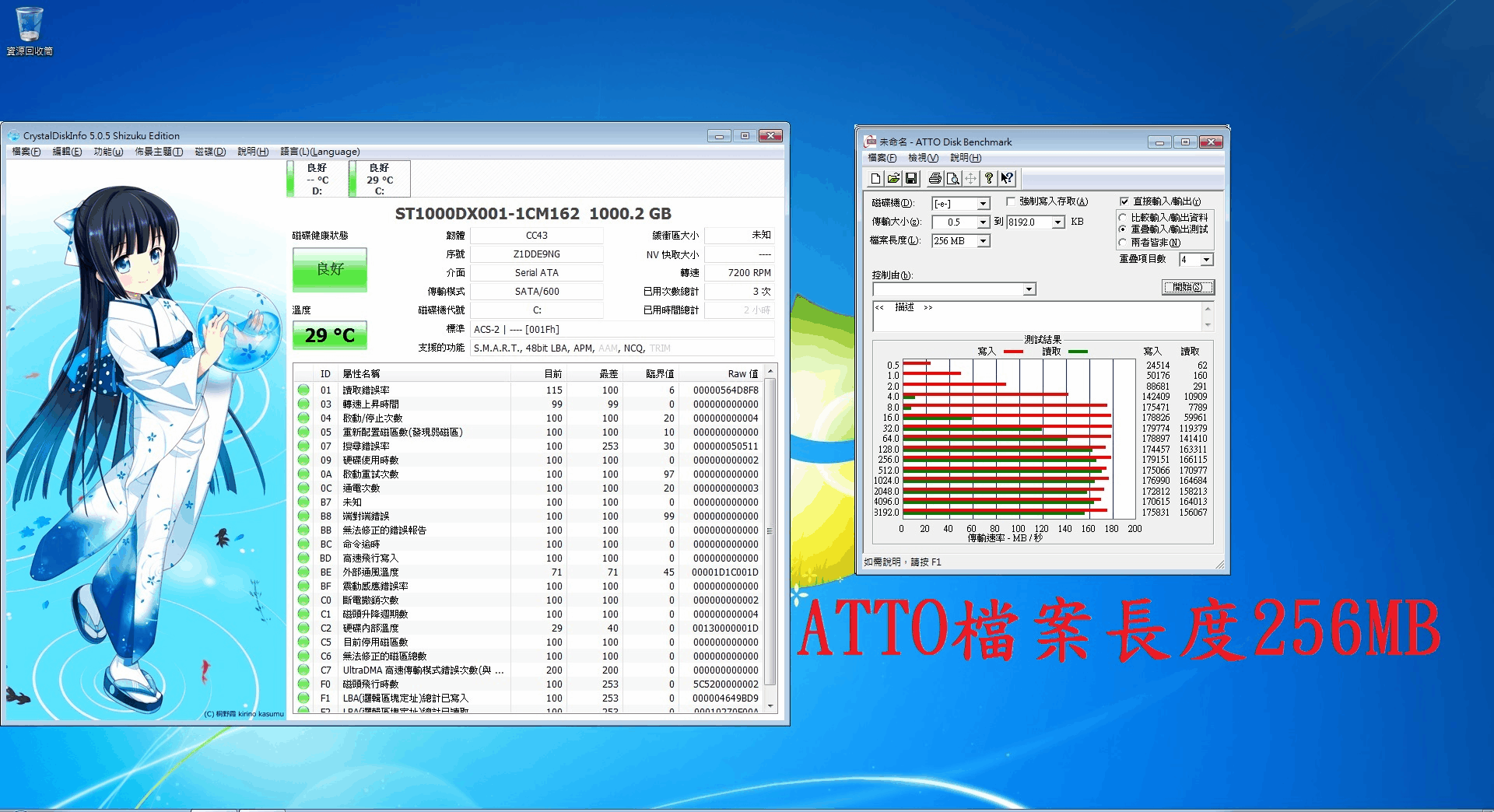This screenshot has width=1494, height=812.
Task: Click the green status circle for 轉速上昇時間
Action: (303, 404)
